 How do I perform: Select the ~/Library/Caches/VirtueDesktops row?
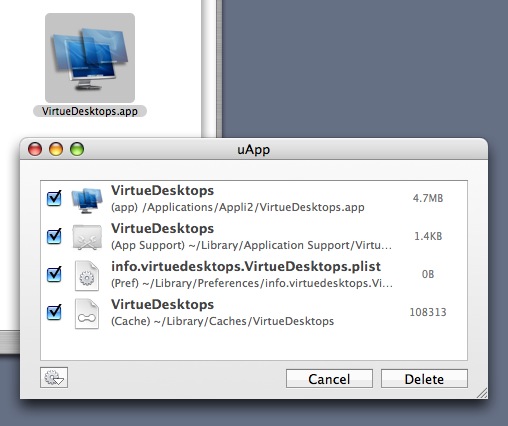pos(254,313)
